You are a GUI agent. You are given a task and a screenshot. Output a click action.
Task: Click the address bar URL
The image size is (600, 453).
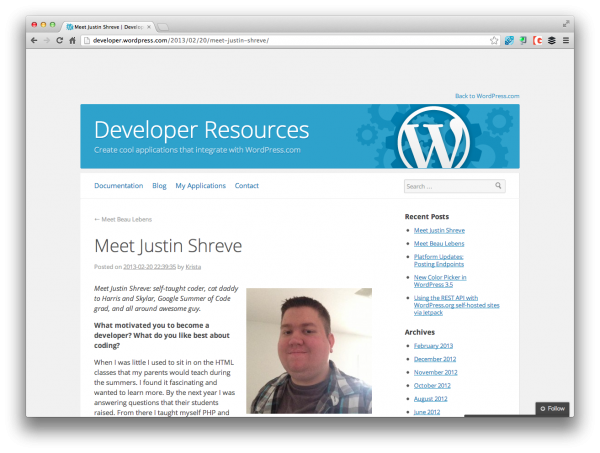181,40
